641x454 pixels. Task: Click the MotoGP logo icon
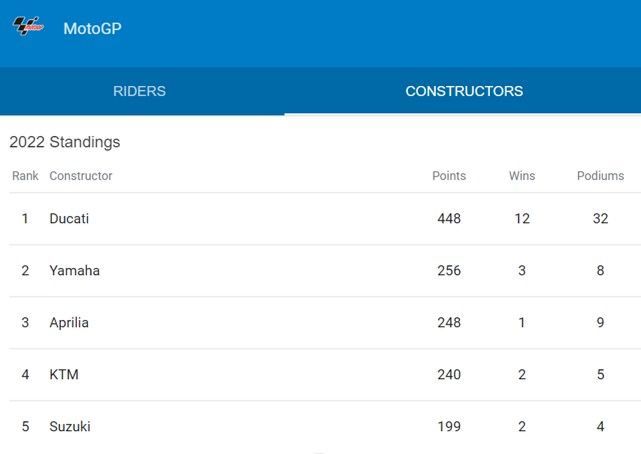pos(28,27)
